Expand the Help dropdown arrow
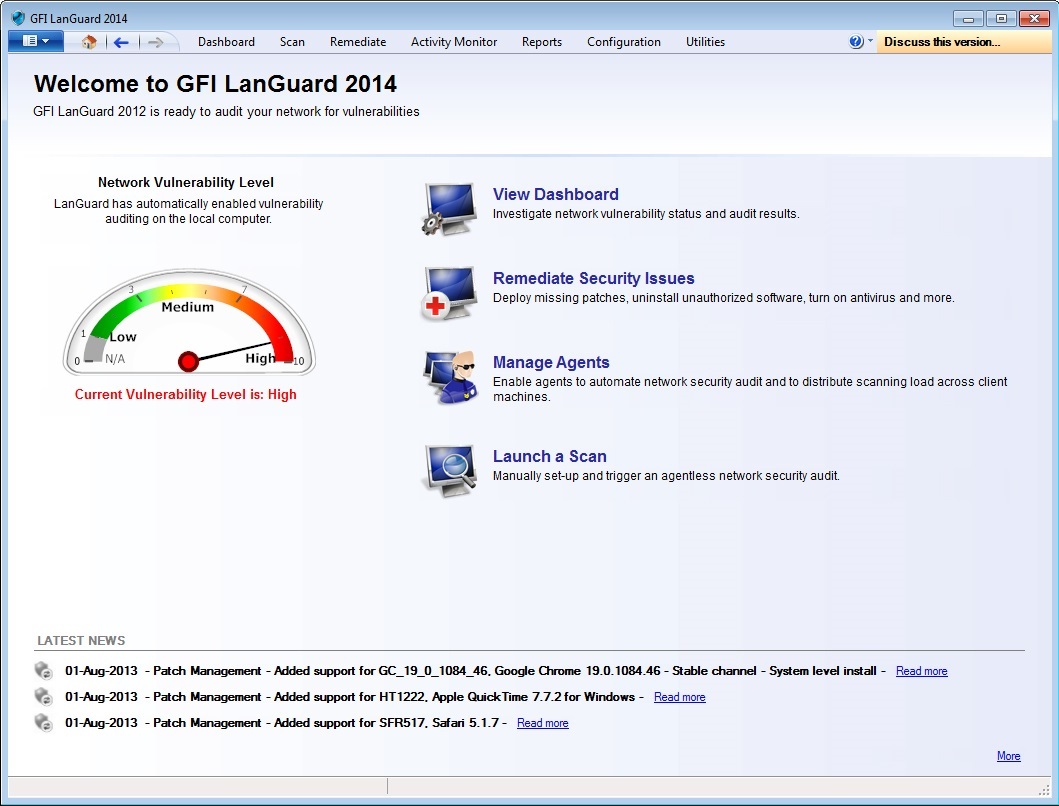Image resolution: width=1059 pixels, height=806 pixels. [x=870, y=41]
